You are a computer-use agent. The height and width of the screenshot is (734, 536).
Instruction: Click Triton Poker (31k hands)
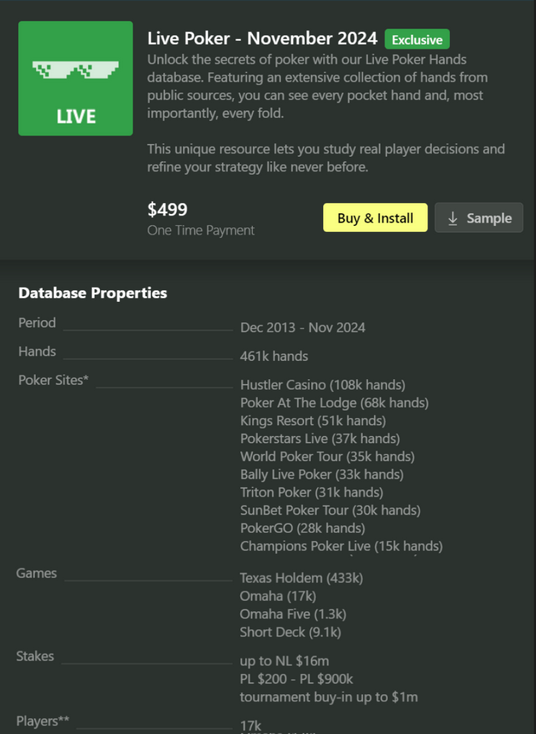point(311,492)
